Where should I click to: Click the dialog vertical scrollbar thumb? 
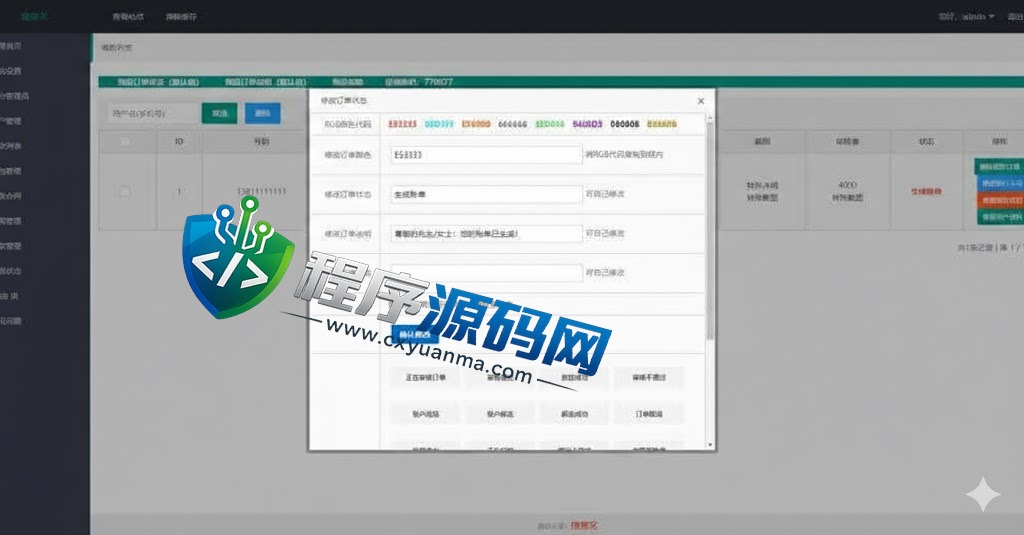[x=710, y=230]
